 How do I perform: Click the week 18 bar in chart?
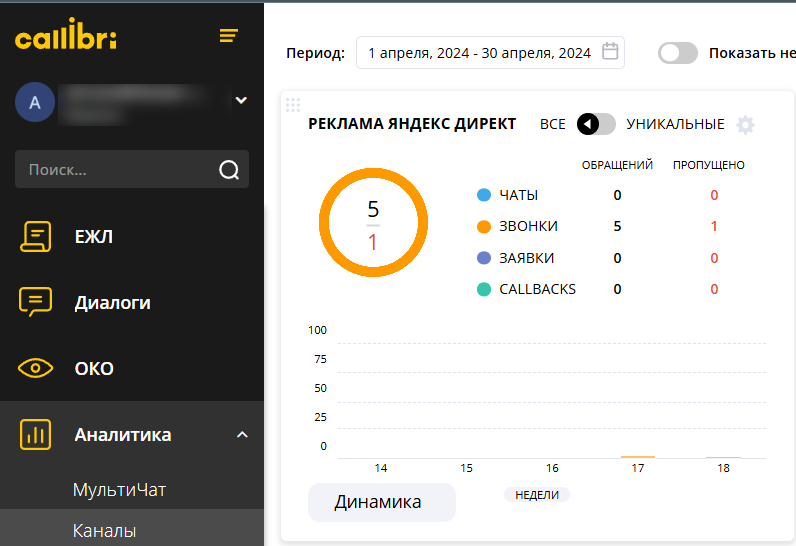point(723,458)
